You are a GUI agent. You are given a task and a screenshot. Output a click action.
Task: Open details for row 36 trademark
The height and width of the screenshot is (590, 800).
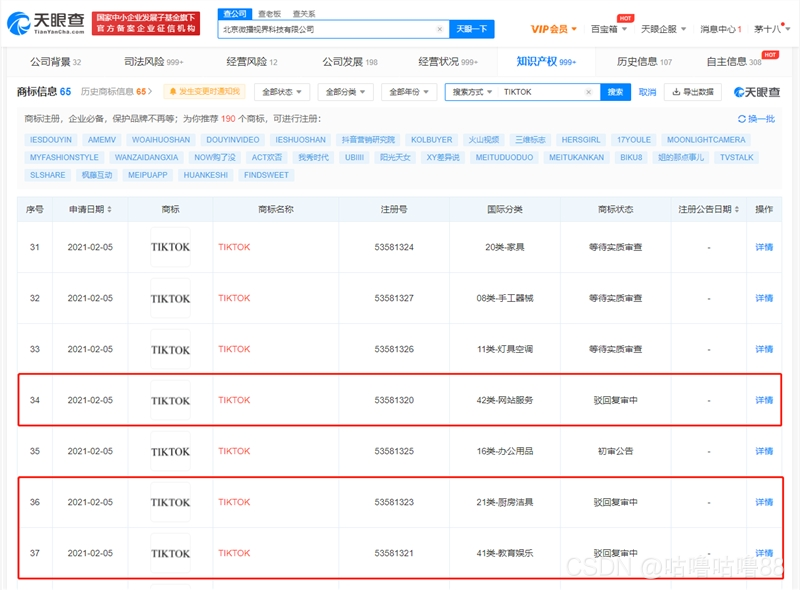click(x=764, y=502)
